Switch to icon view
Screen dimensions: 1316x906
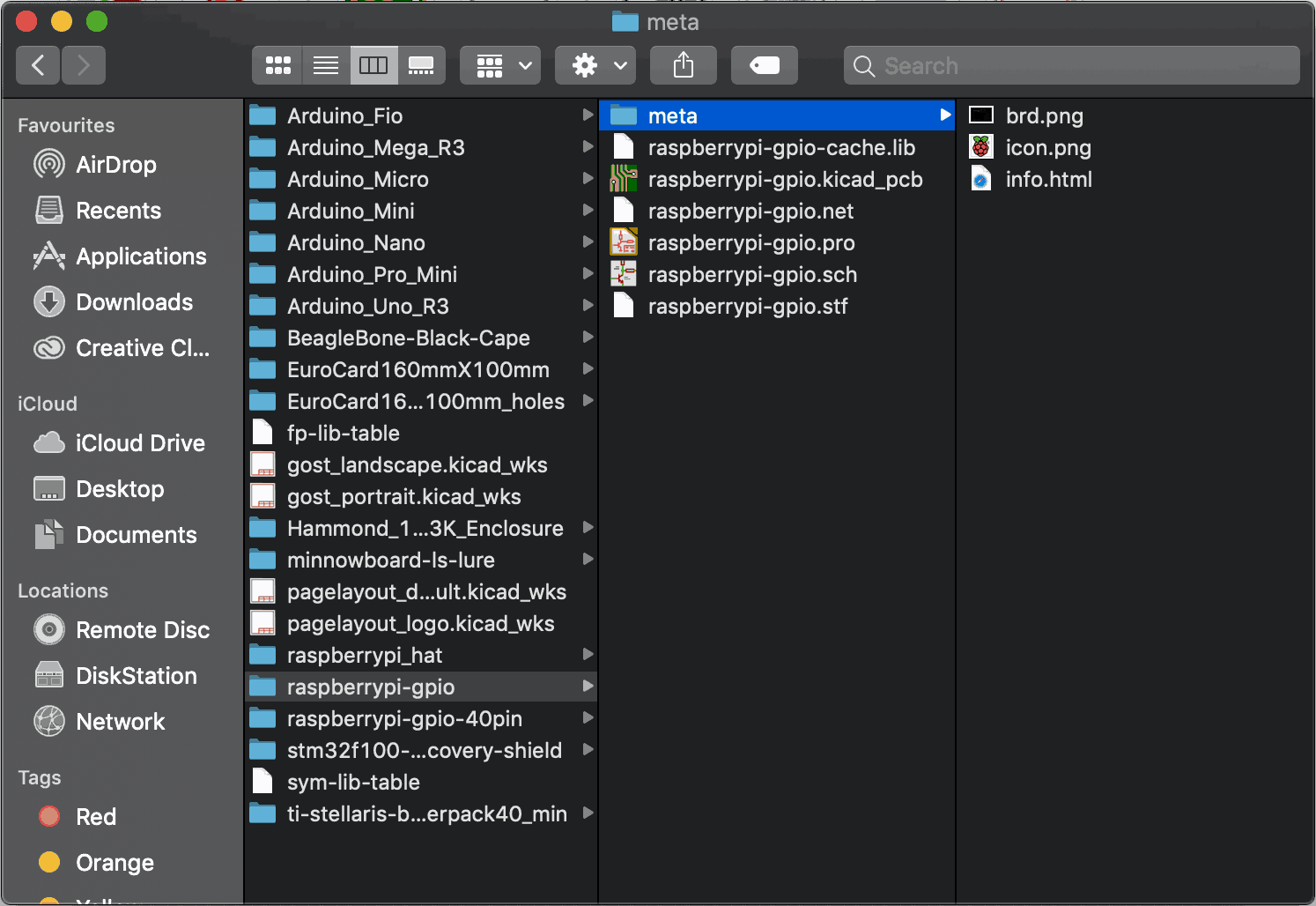[277, 65]
